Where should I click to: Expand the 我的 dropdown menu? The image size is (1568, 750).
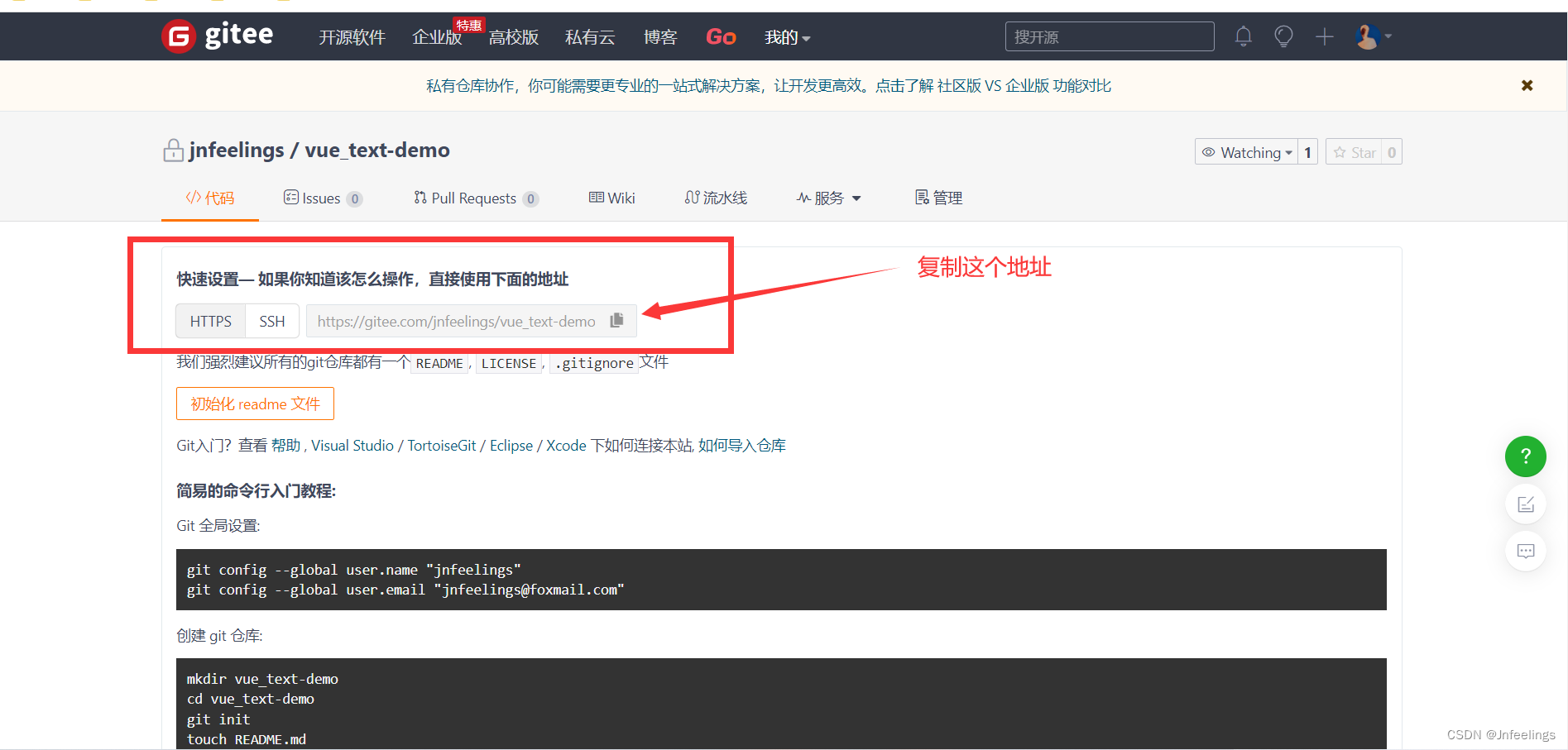(787, 37)
